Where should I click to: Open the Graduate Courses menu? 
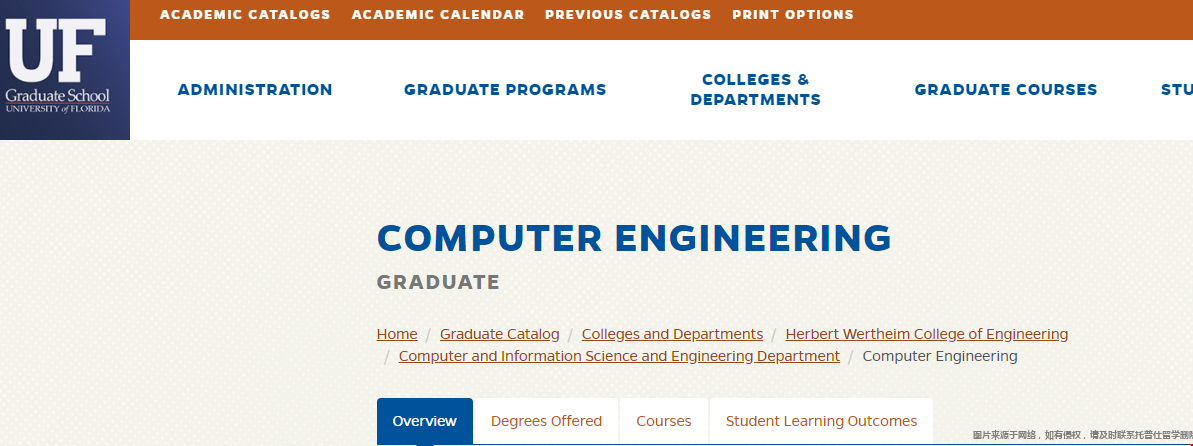pos(1006,90)
